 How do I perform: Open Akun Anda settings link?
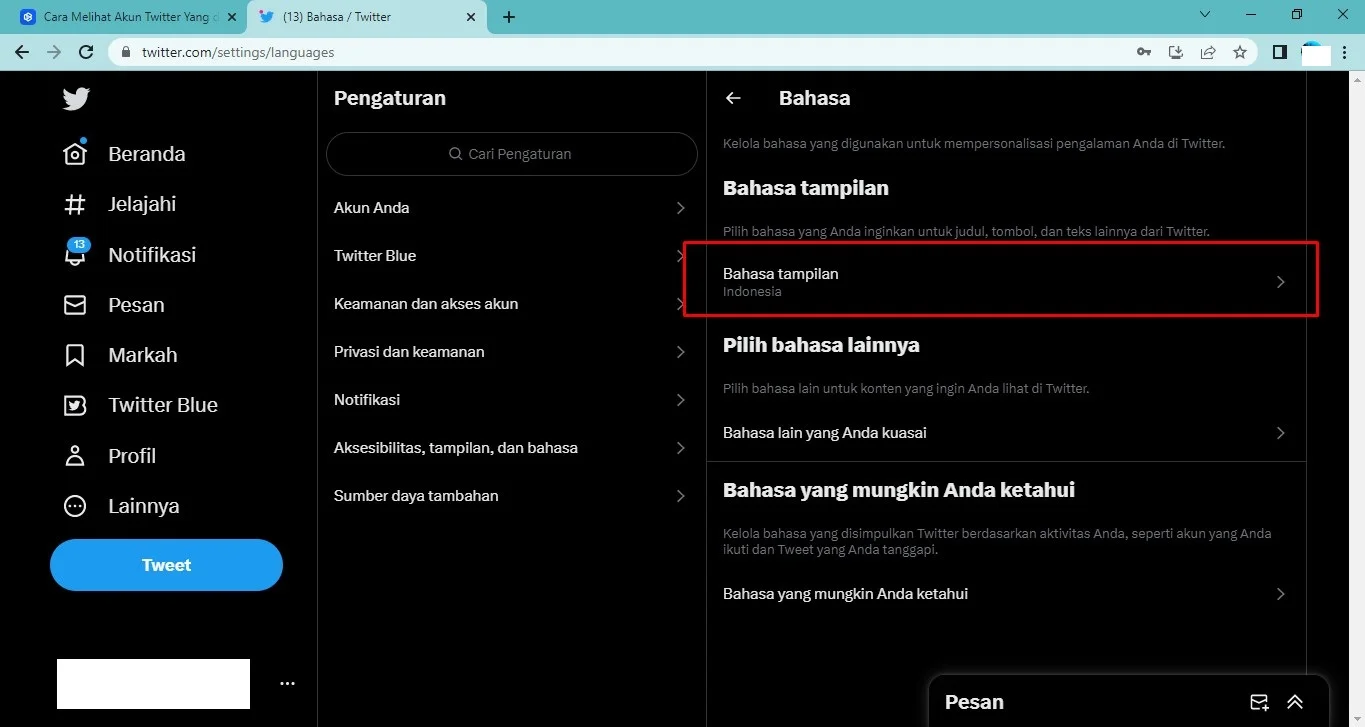372,208
